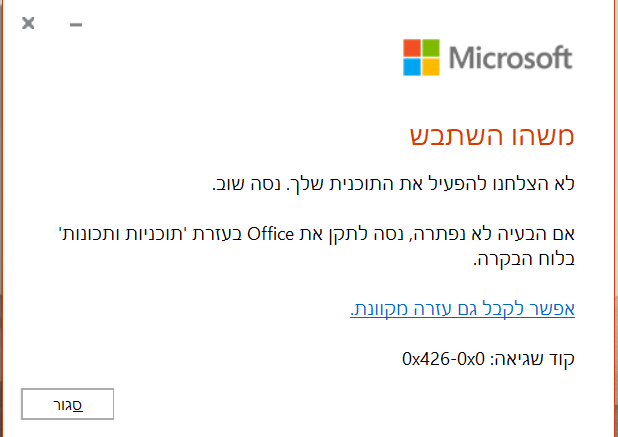618x437 pixels.
Task: Click the quoted text 'תוכניות ותכונות'
Action: click(x=124, y=234)
